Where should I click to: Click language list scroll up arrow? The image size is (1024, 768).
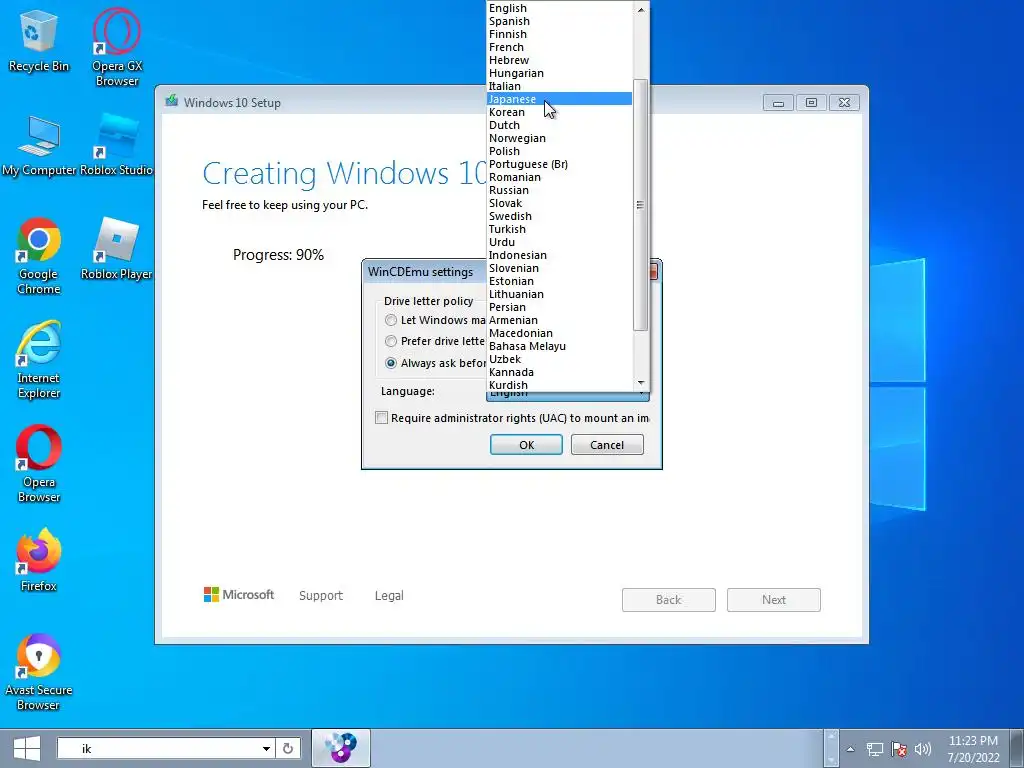[641, 9]
